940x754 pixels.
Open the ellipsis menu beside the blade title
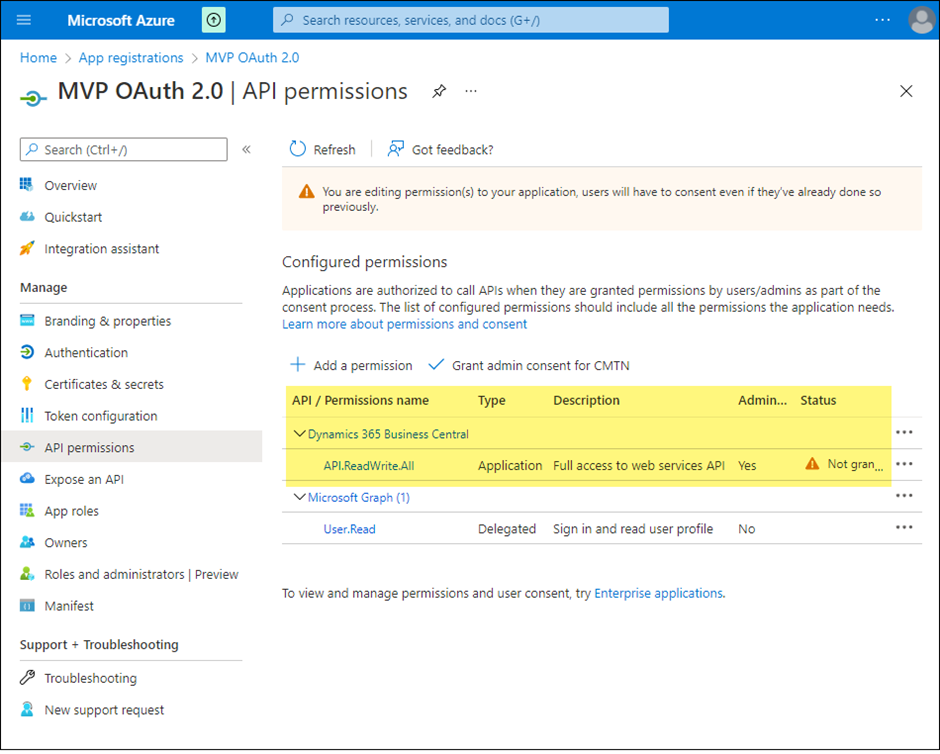coord(471,91)
